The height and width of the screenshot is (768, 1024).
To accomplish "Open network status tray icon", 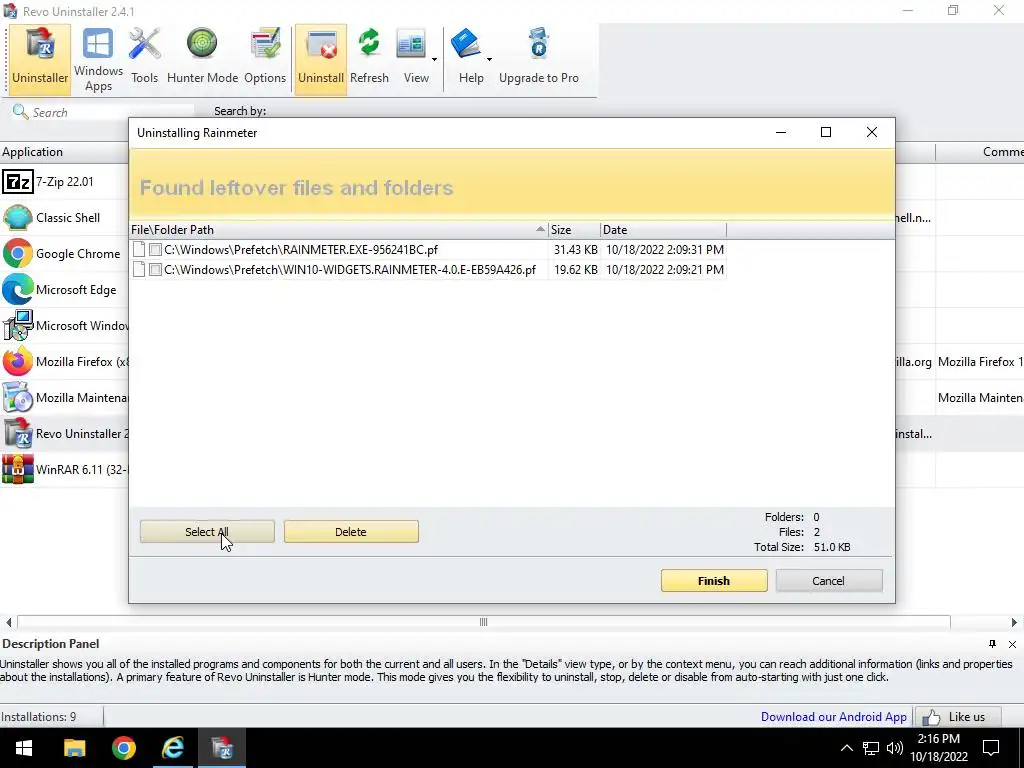I will [x=871, y=748].
